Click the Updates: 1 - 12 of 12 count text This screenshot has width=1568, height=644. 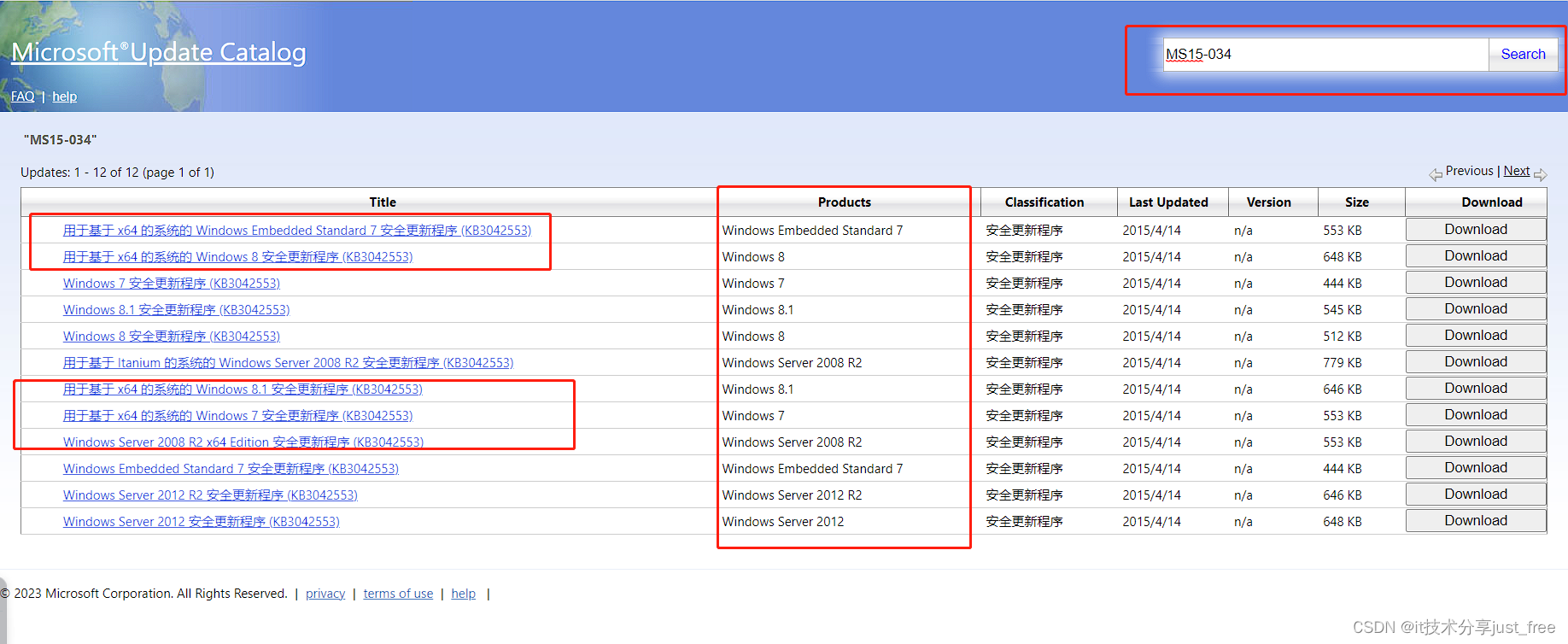coord(117,173)
